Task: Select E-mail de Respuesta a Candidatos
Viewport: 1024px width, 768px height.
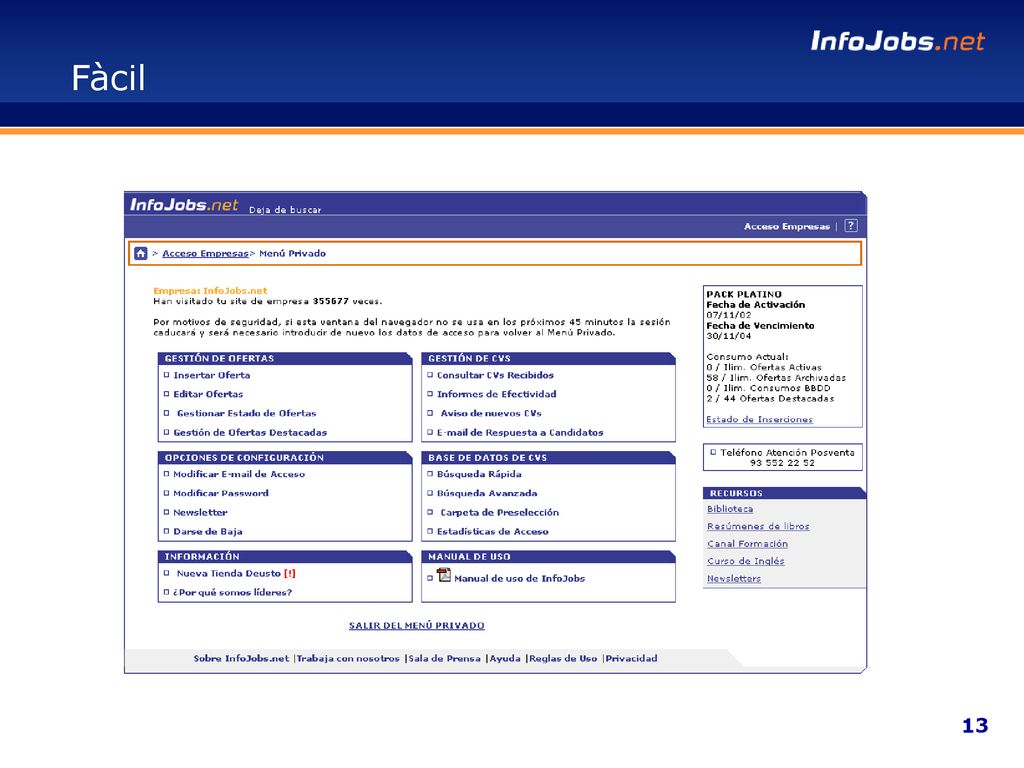Action: pos(520,432)
